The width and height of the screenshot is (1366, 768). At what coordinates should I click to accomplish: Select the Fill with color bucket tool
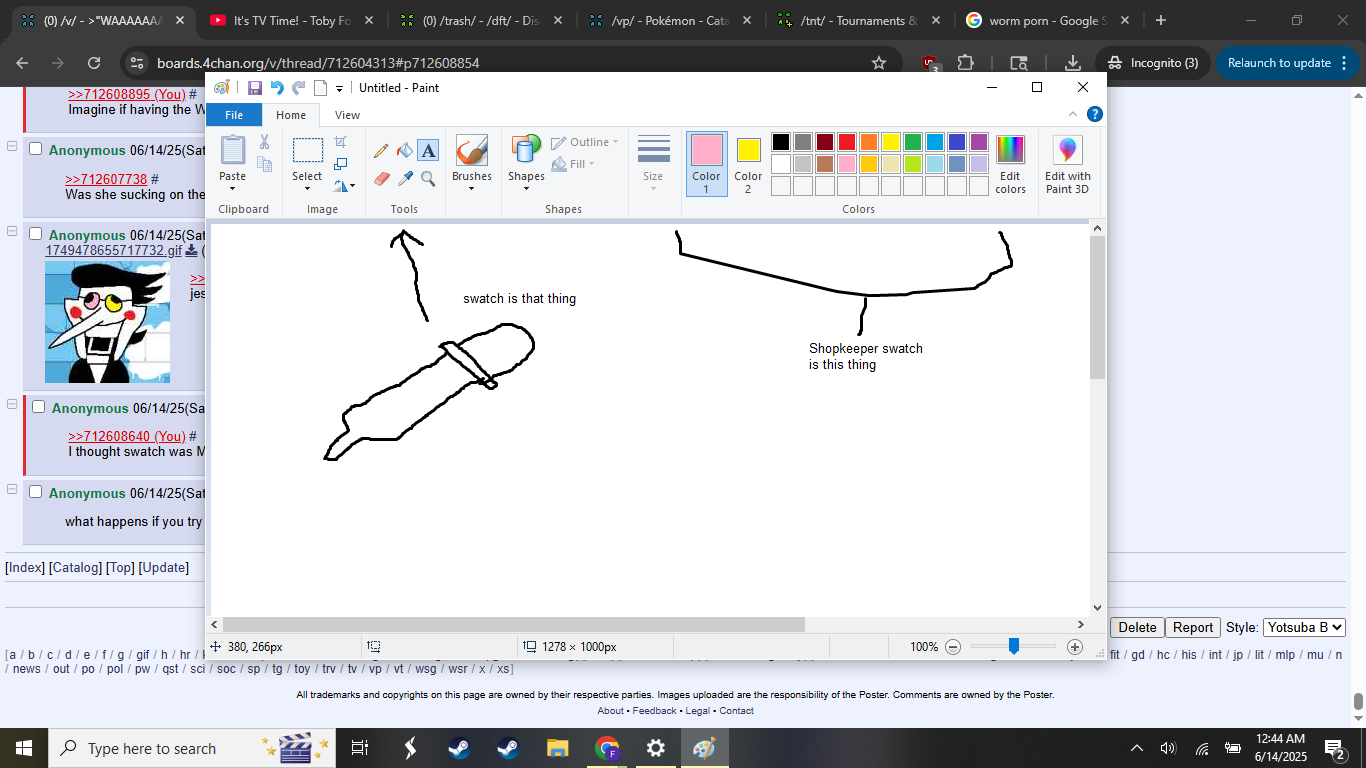[x=404, y=151]
